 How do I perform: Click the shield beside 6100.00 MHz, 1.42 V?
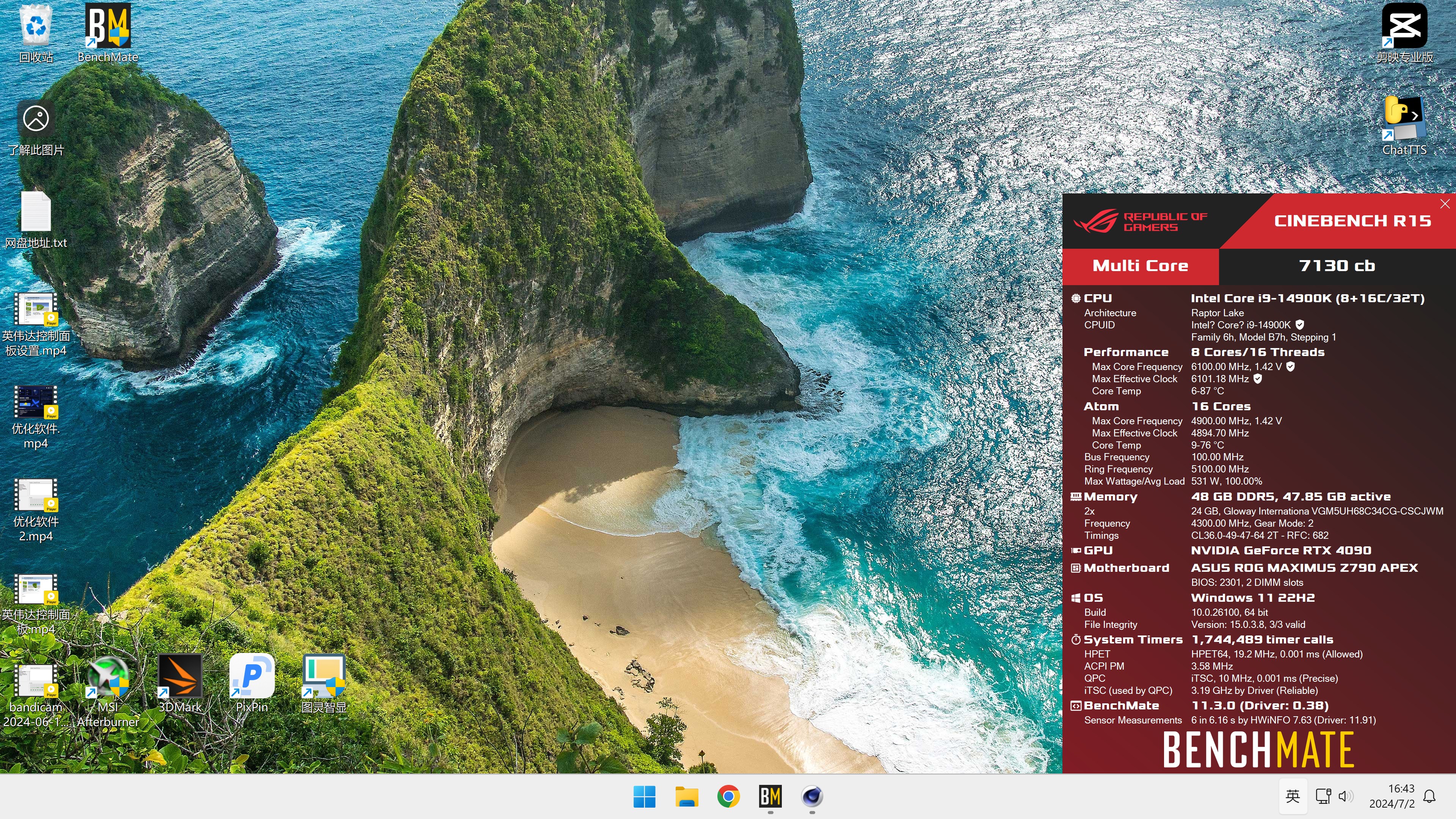click(1290, 366)
